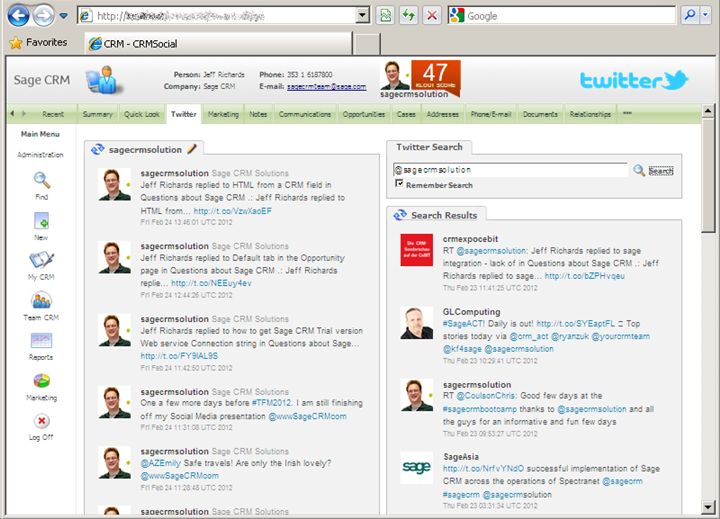Open a new blank browser tab

[367, 45]
